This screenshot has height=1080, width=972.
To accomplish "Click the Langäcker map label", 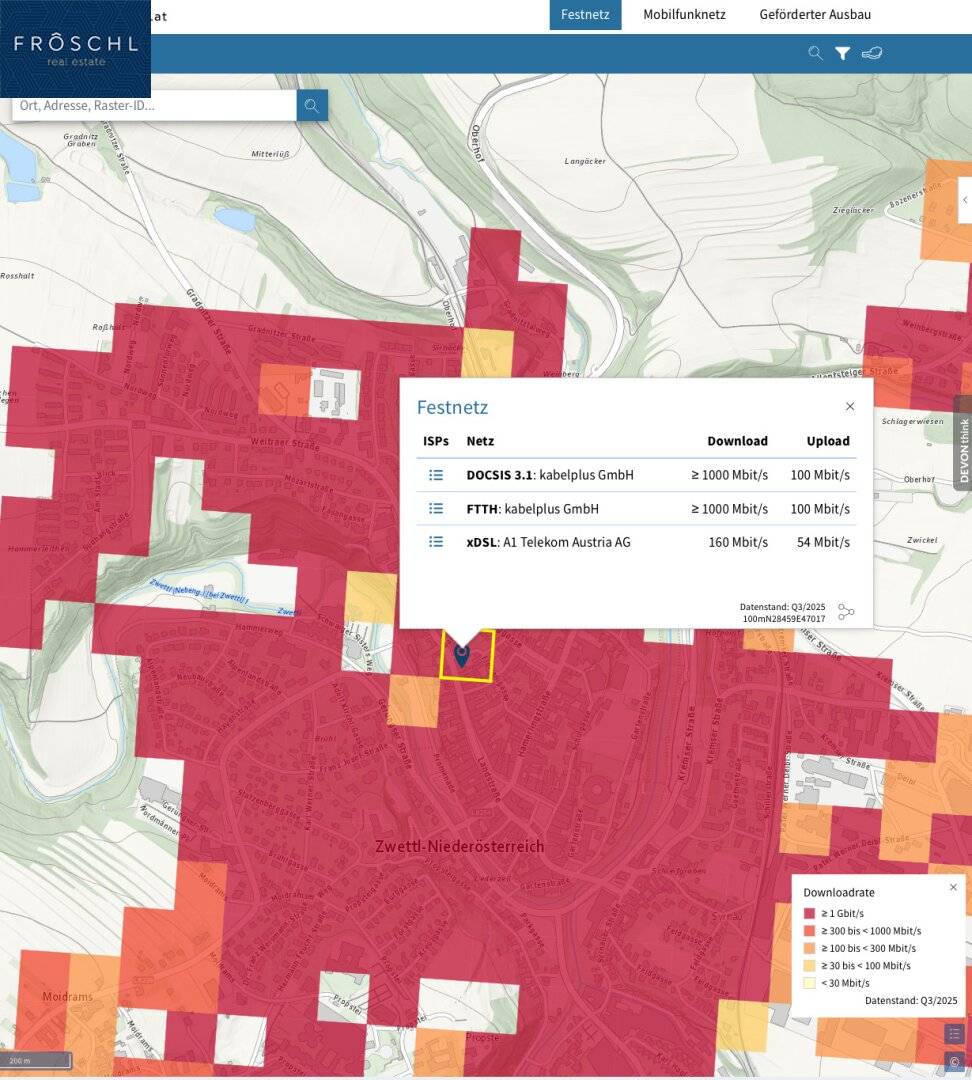I will (x=585, y=161).
